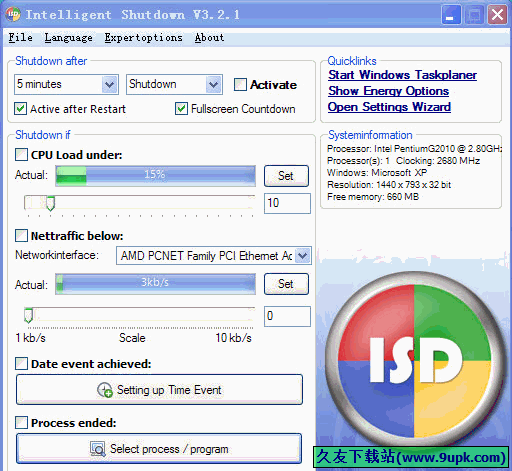The height and width of the screenshot is (471, 512).
Task: Open Show Energy Options link
Action: (x=388, y=91)
